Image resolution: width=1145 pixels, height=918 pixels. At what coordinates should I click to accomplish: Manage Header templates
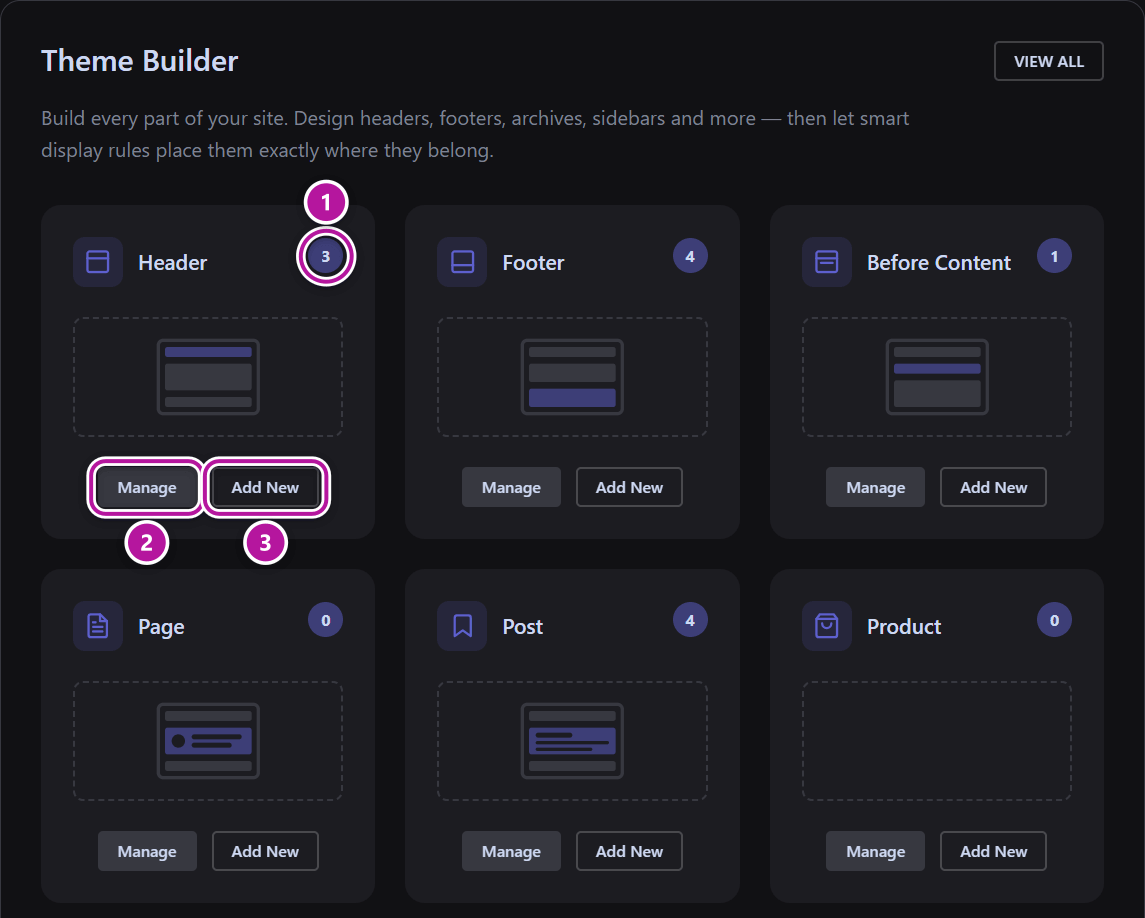pyautogui.click(x=147, y=487)
